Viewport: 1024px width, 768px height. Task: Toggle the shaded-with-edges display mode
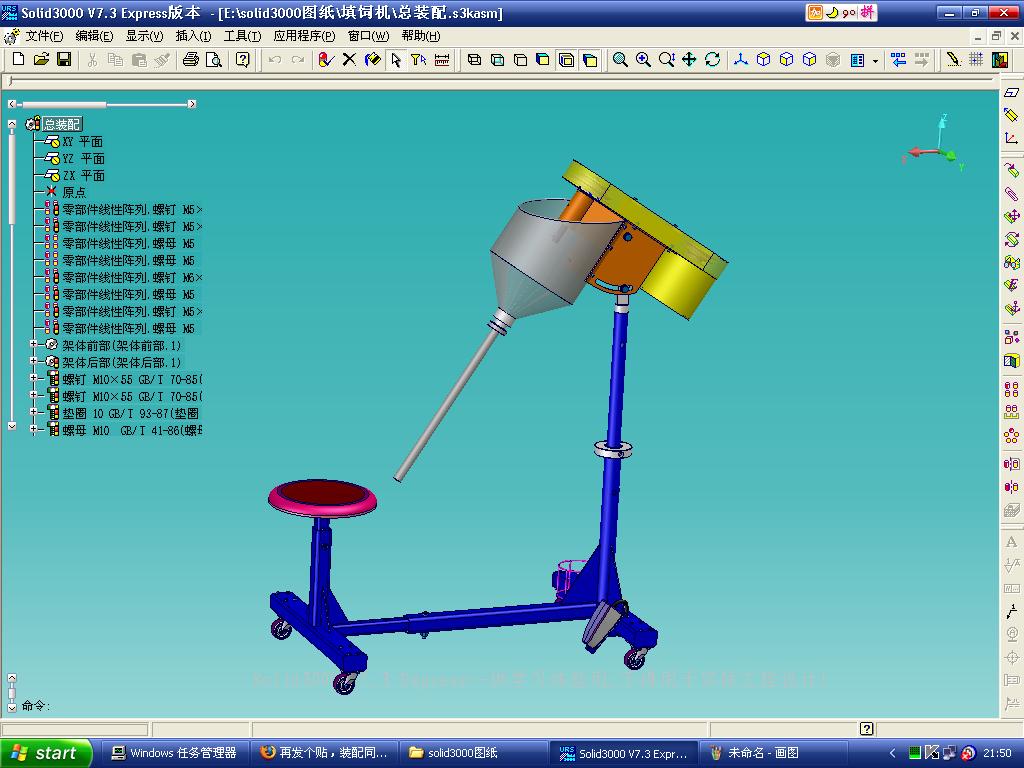coord(567,59)
